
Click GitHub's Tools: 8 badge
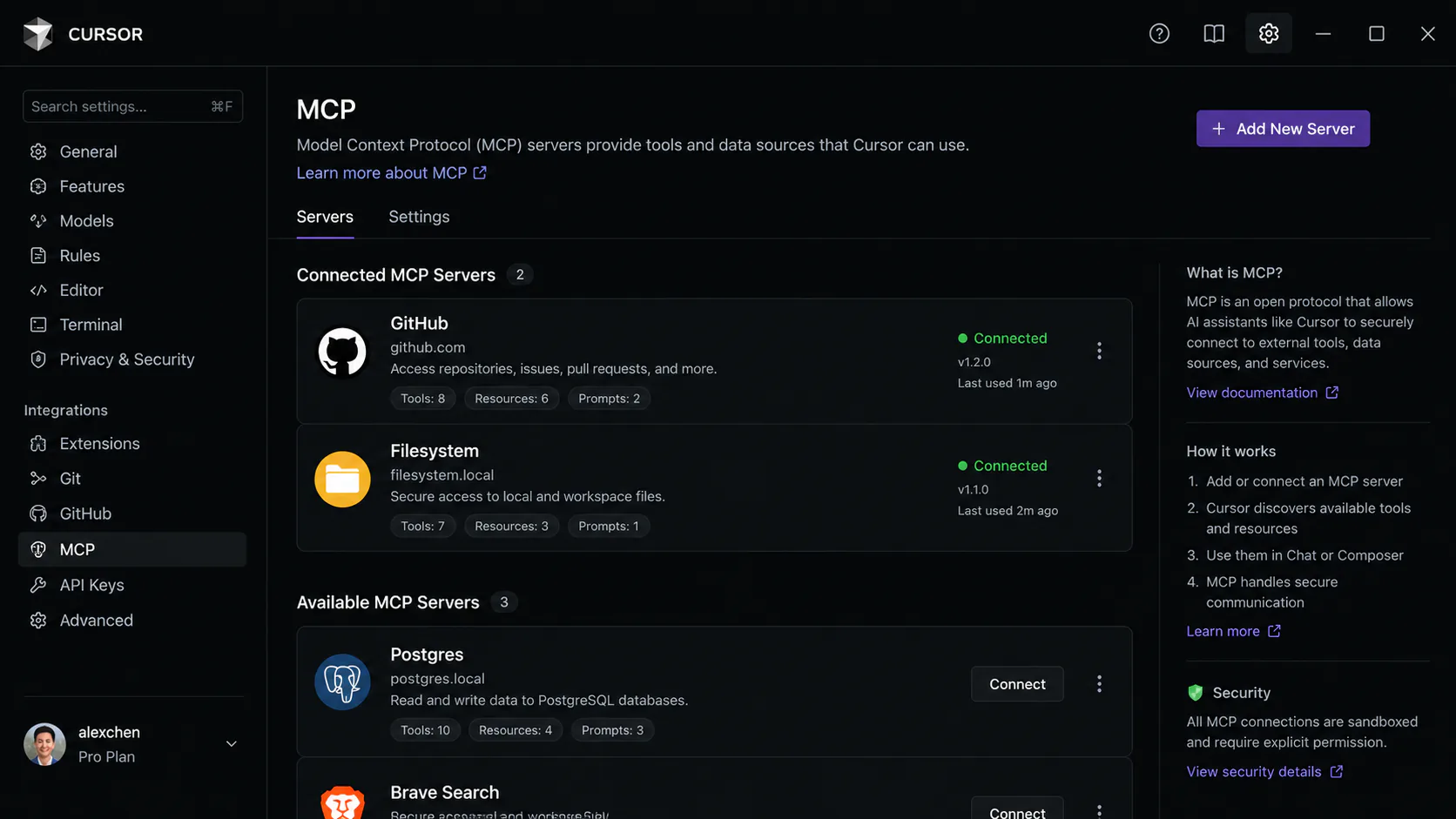pyautogui.click(x=423, y=399)
